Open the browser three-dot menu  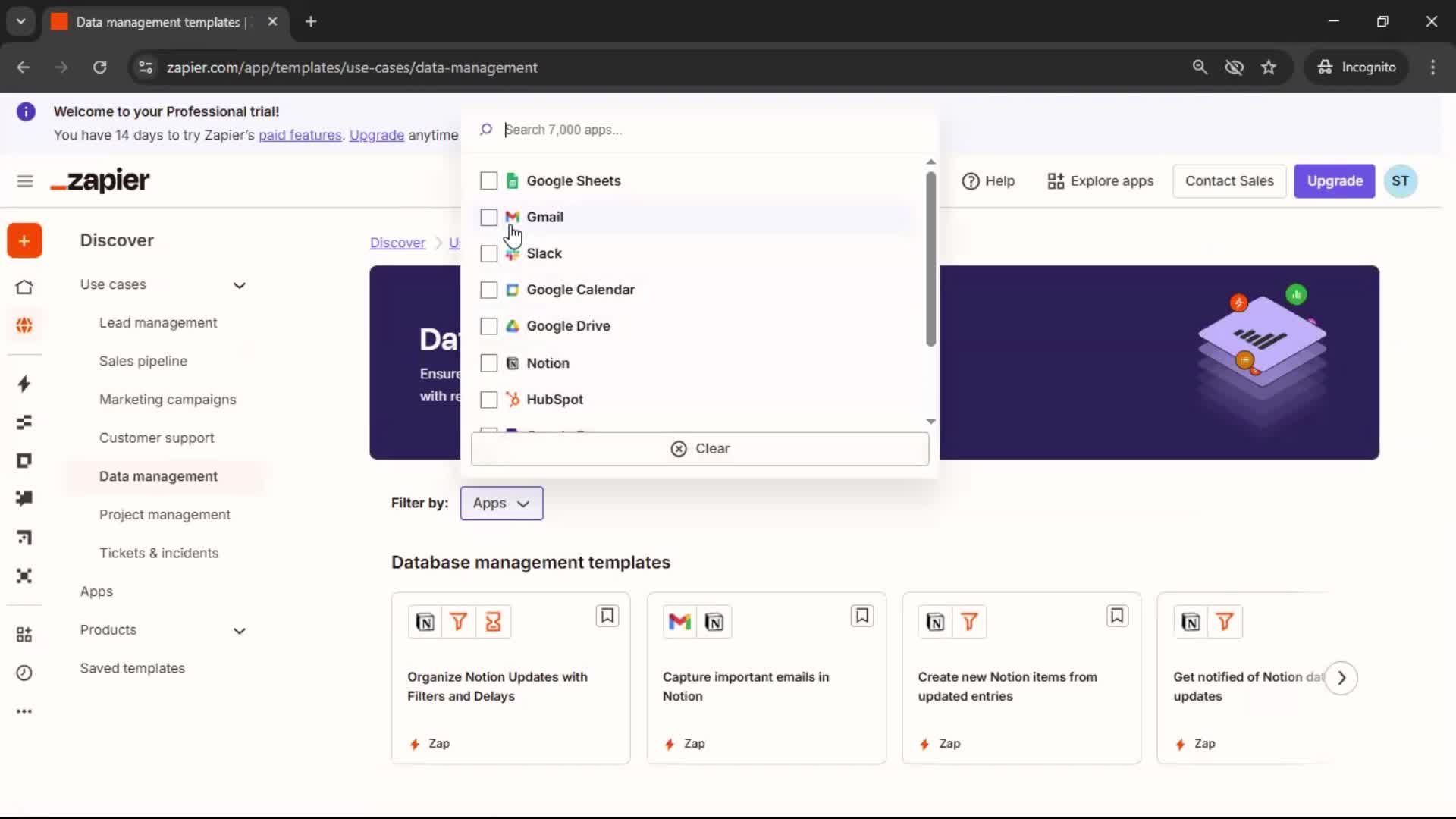coord(1432,67)
